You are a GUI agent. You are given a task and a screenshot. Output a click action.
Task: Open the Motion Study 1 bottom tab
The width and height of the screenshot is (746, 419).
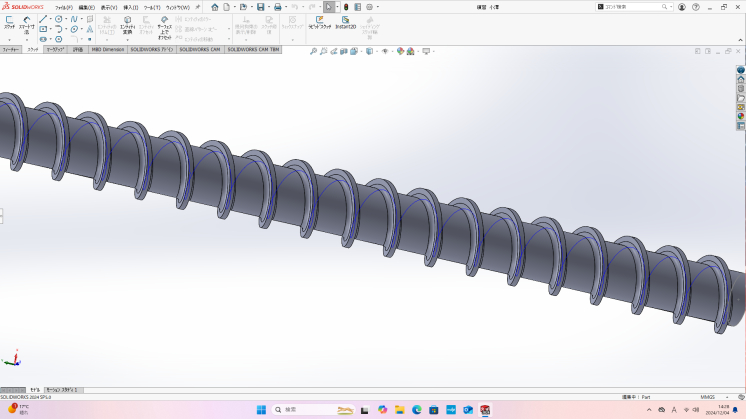pyautogui.click(x=64, y=390)
